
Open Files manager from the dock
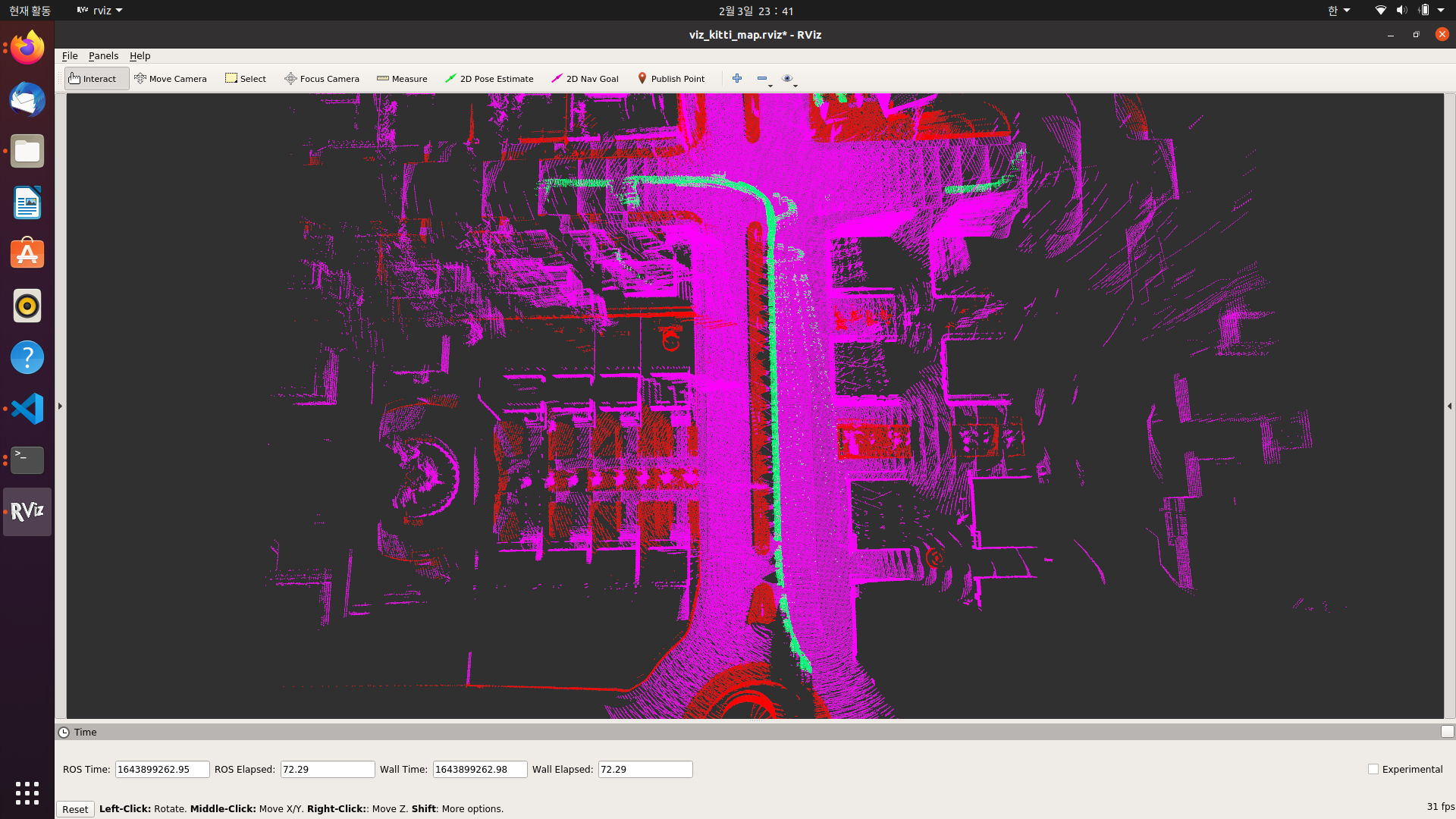pyautogui.click(x=27, y=151)
